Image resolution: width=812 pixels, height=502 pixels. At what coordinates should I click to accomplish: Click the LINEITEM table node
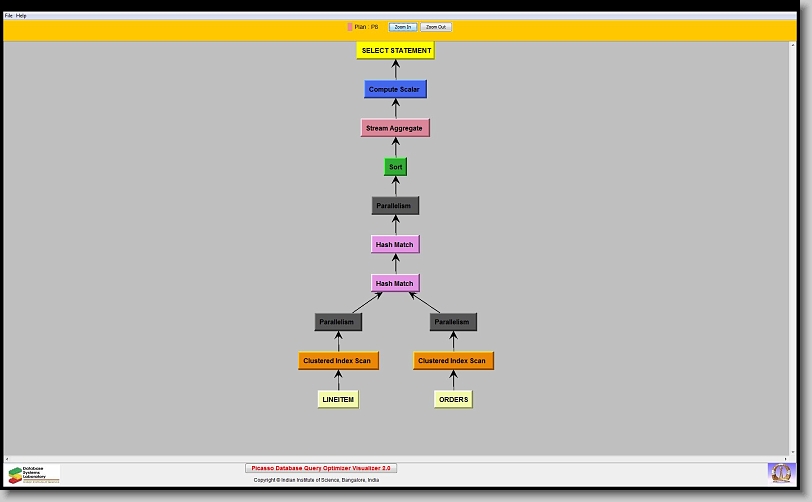[338, 399]
